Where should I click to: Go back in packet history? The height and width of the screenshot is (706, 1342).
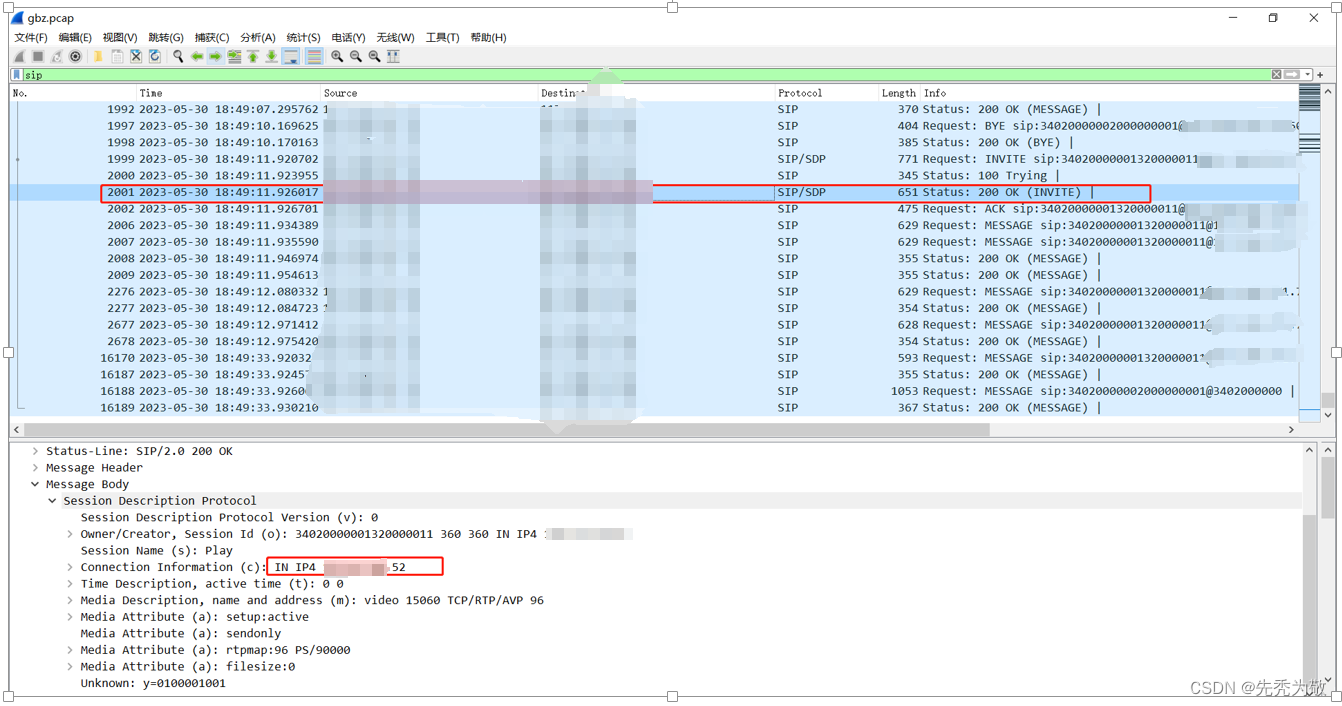197,57
